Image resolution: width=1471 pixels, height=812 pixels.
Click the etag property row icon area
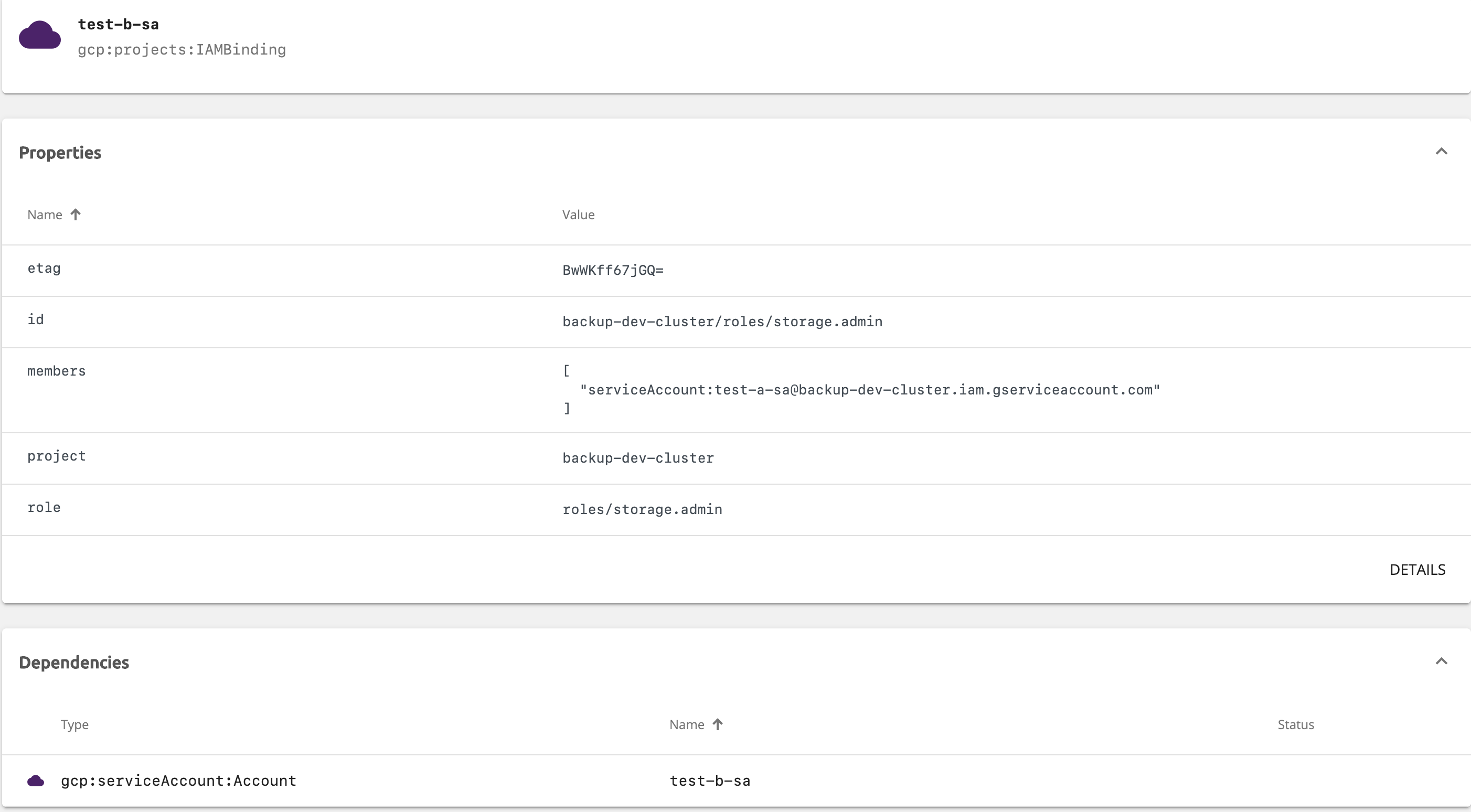pyautogui.click(x=44, y=269)
